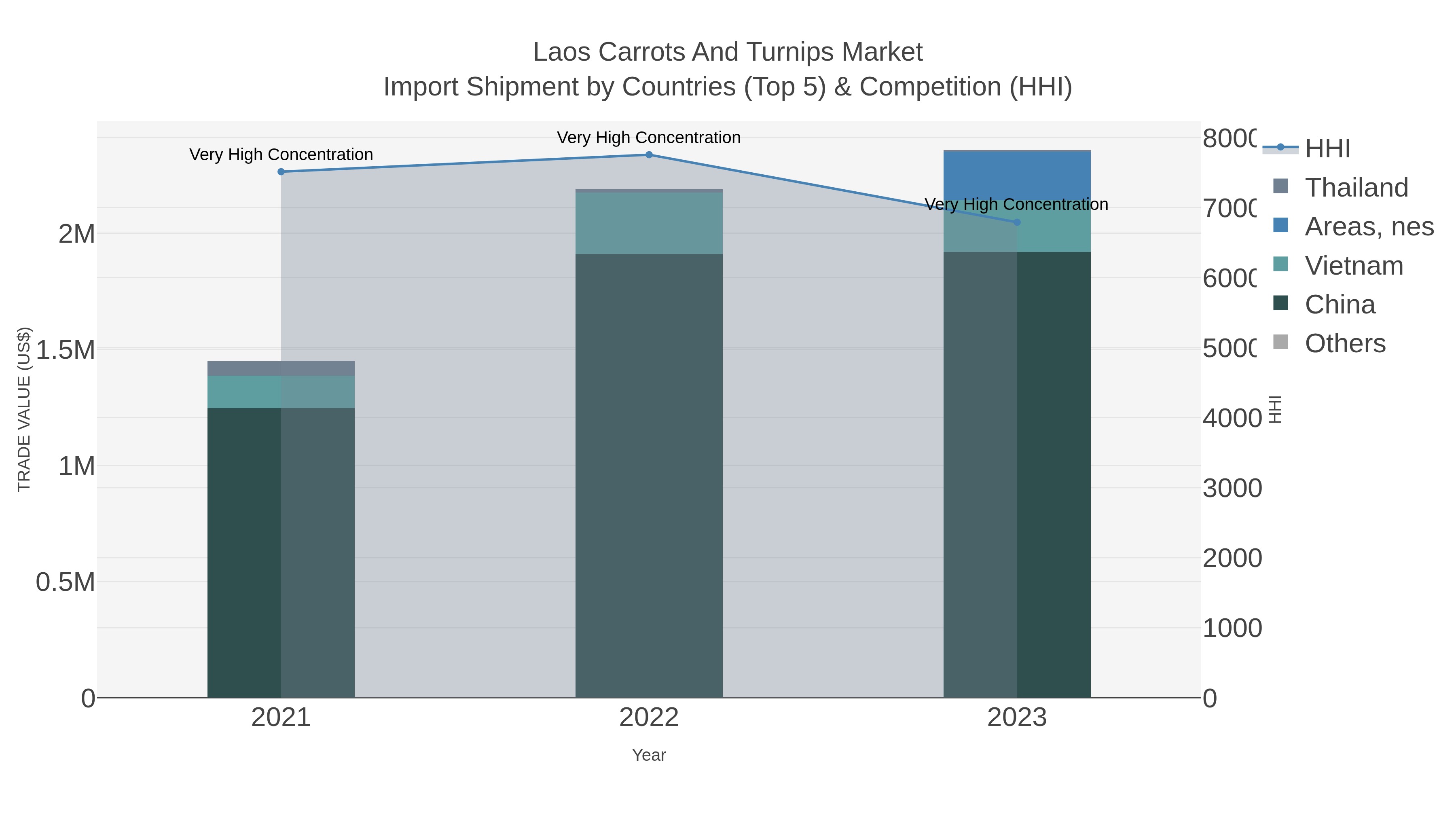Toggle the Vietnam legend entry
Screen dimensions: 1456x819
pyautogui.click(x=1338, y=265)
